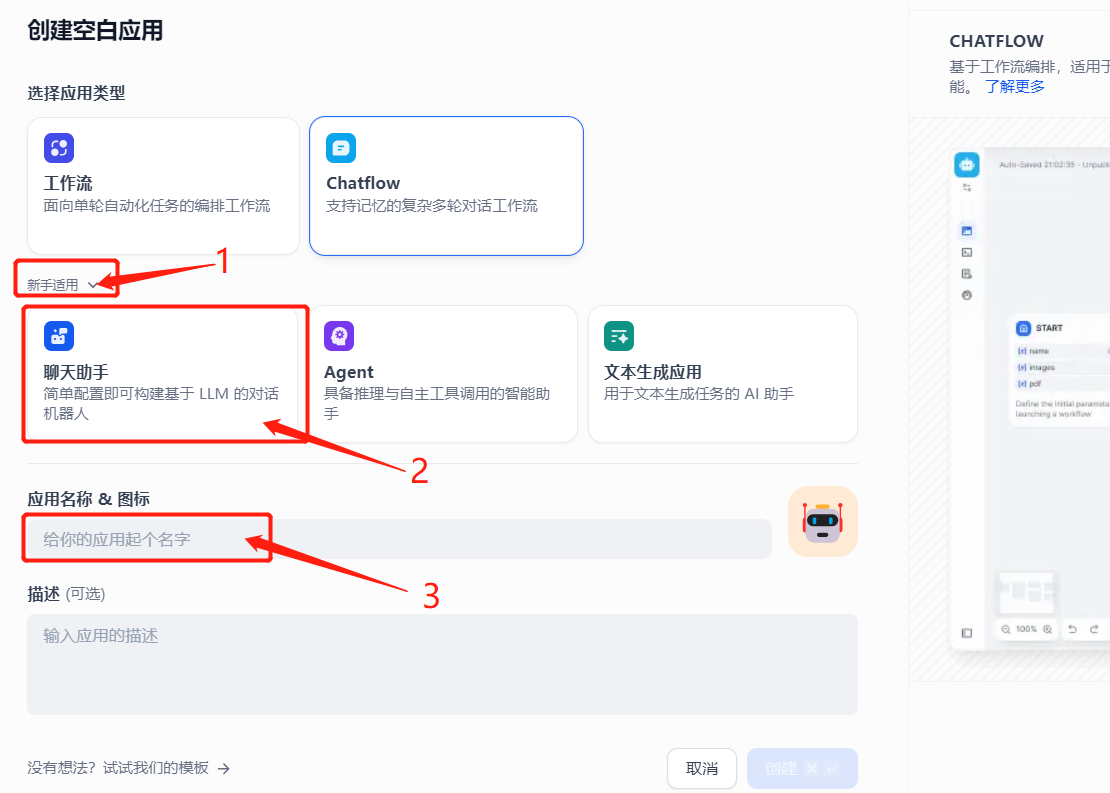
Task: Click the 取消 cancel button
Action: coord(702,768)
